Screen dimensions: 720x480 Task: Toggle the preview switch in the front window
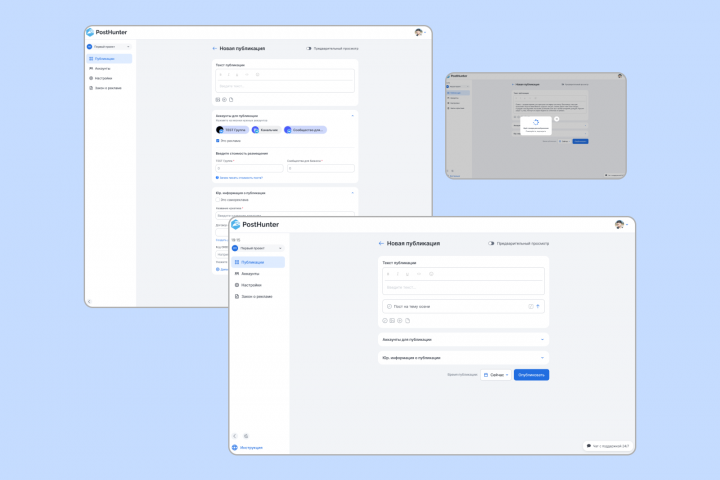pos(491,243)
